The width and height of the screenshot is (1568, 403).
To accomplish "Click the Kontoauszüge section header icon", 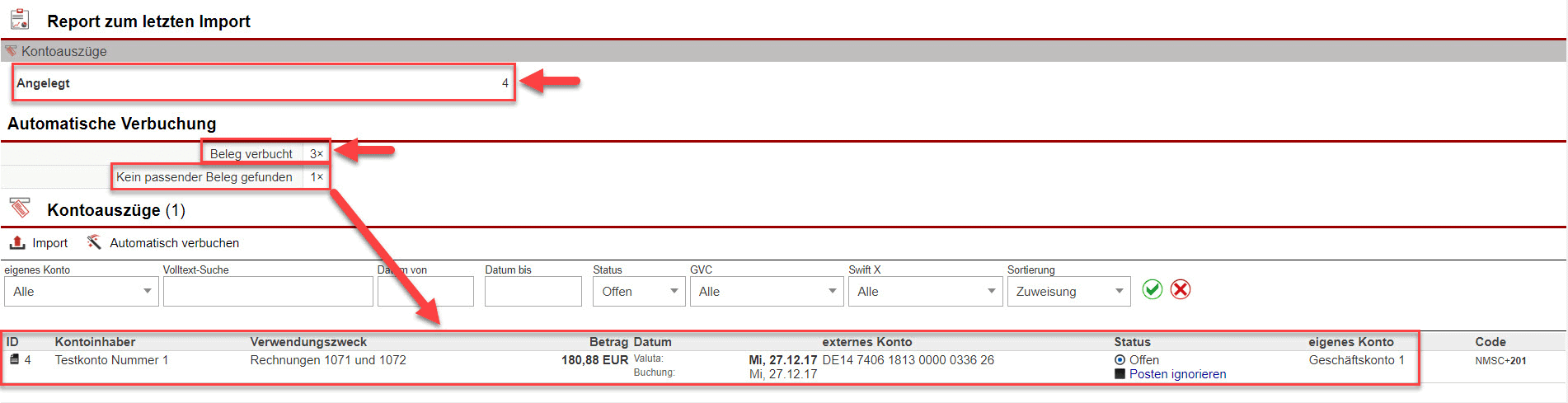I will tap(11, 51).
